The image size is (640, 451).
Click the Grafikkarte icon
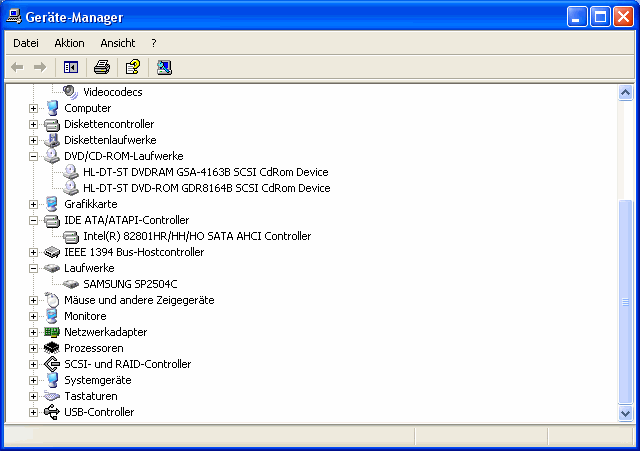(52, 204)
